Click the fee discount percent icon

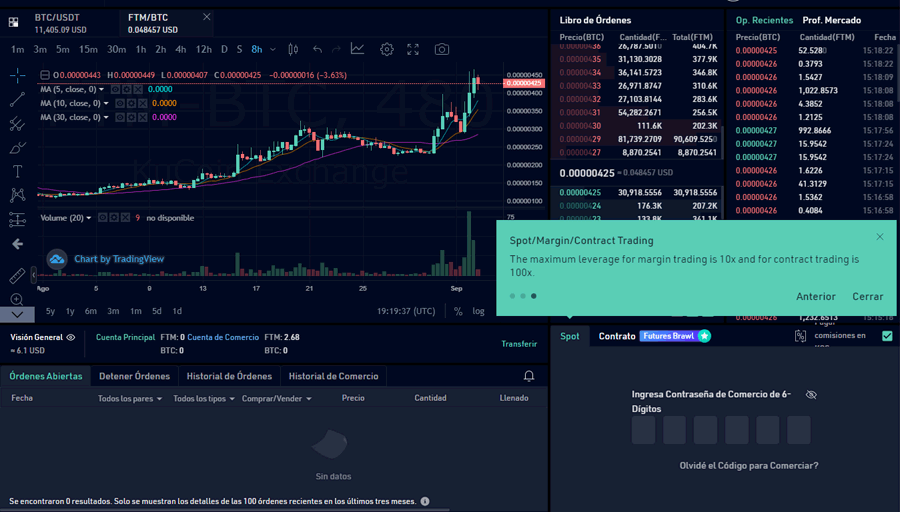(800, 336)
